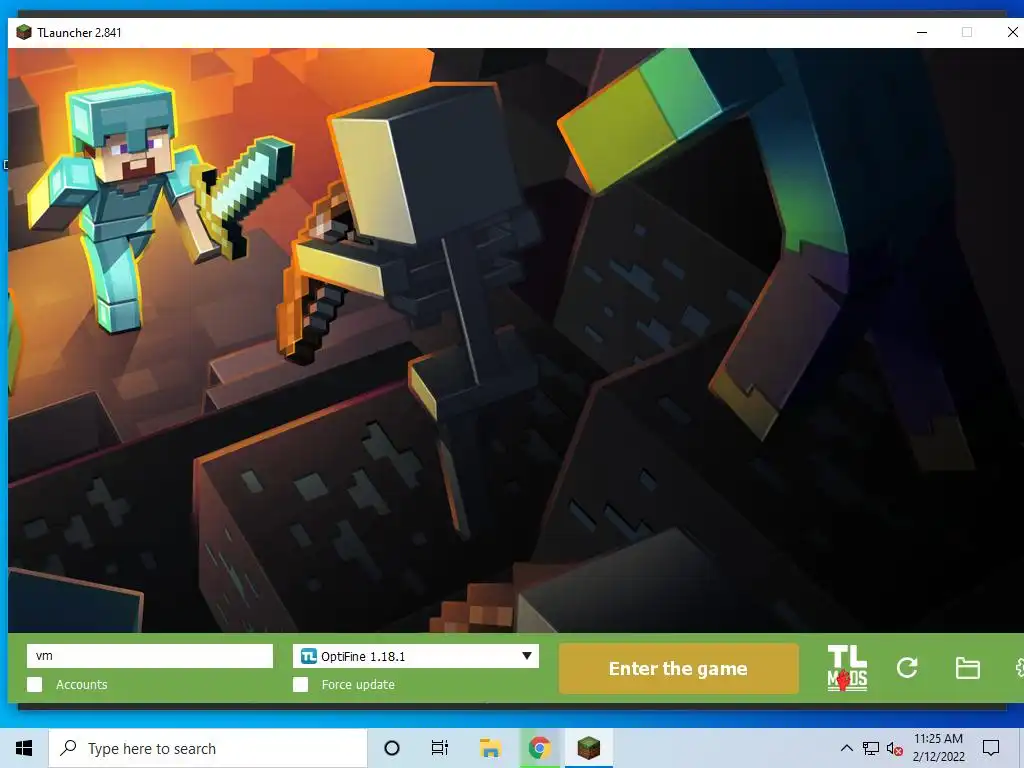
Task: Toggle the Force update checkbox
Action: point(300,684)
